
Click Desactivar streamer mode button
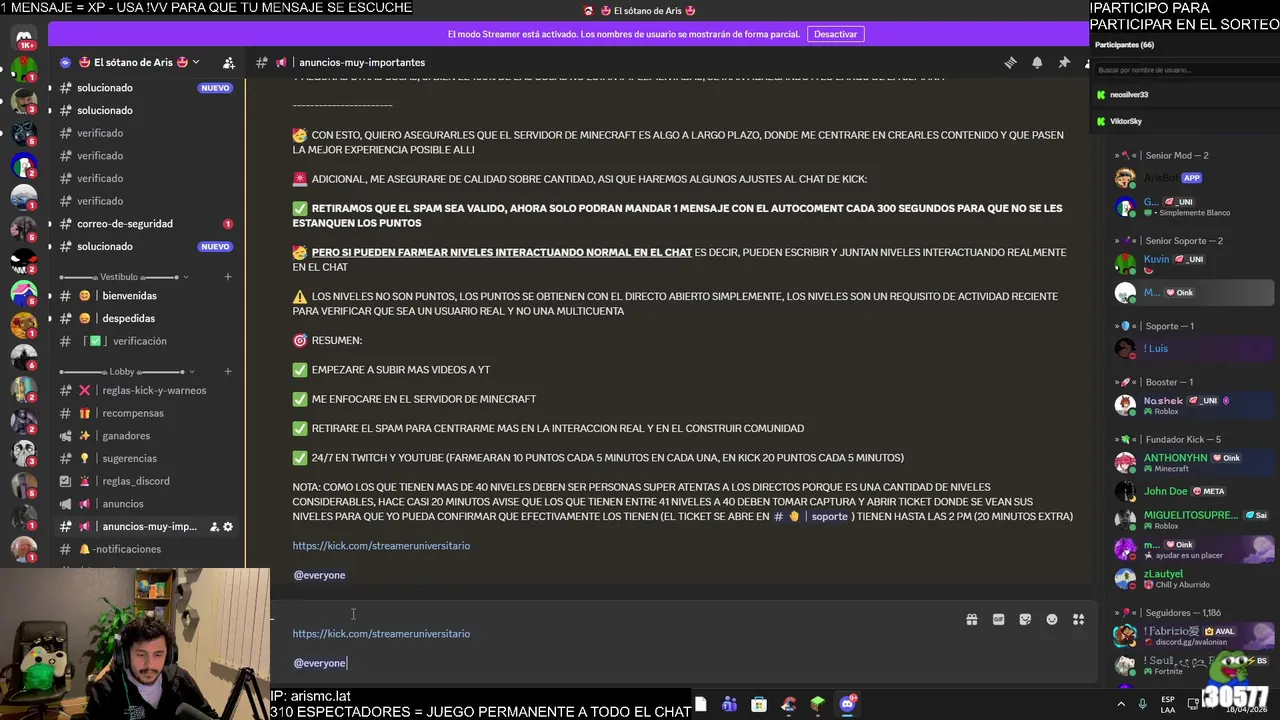pos(835,34)
